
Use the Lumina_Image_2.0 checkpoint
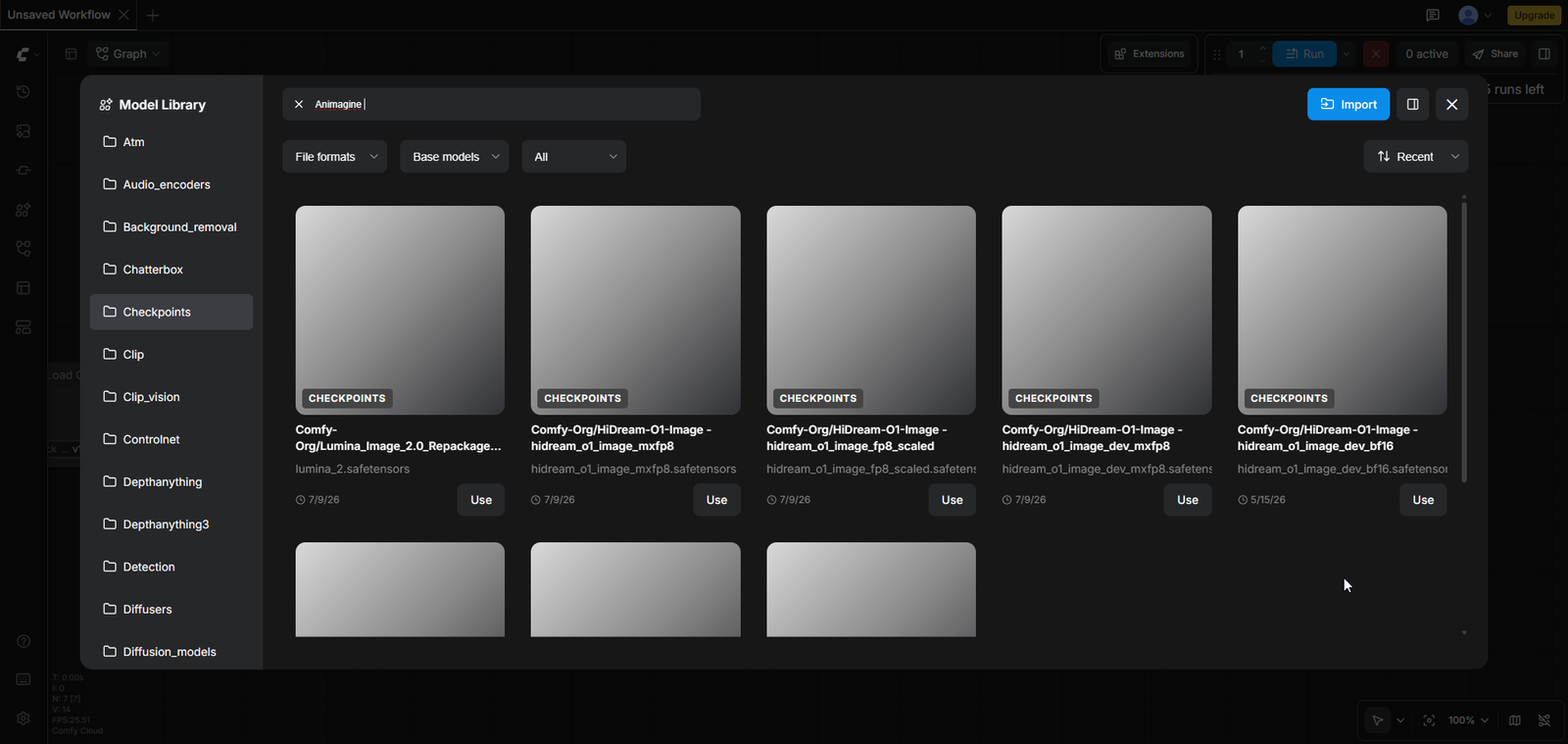[481, 500]
